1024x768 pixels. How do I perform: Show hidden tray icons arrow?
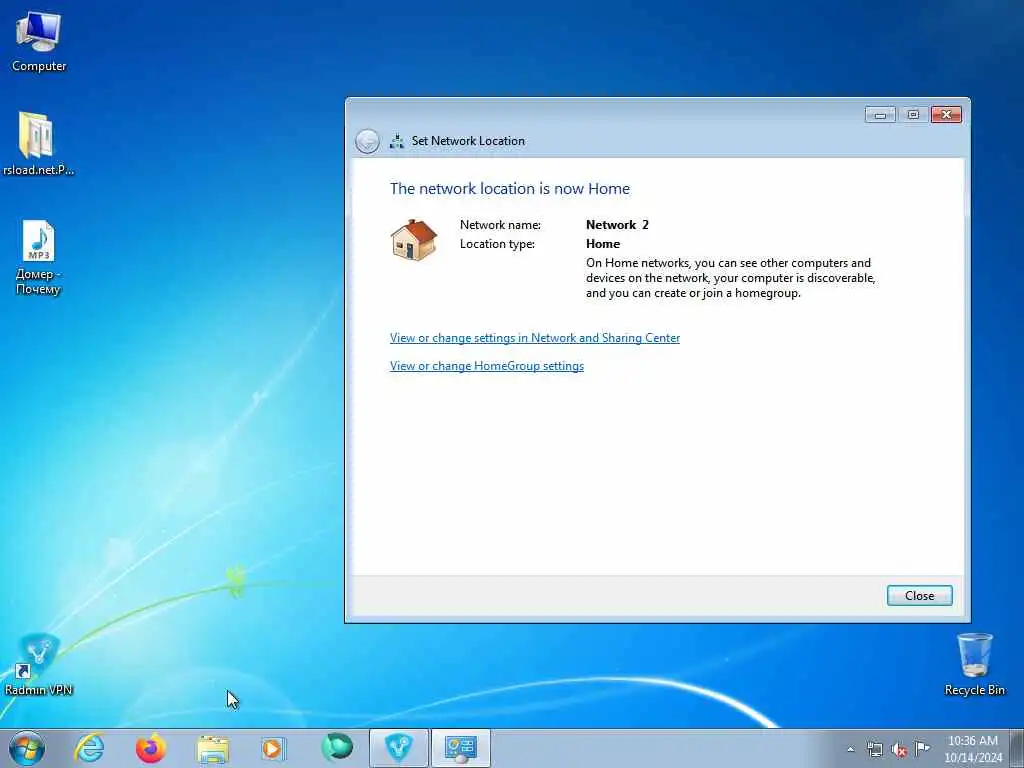point(850,749)
